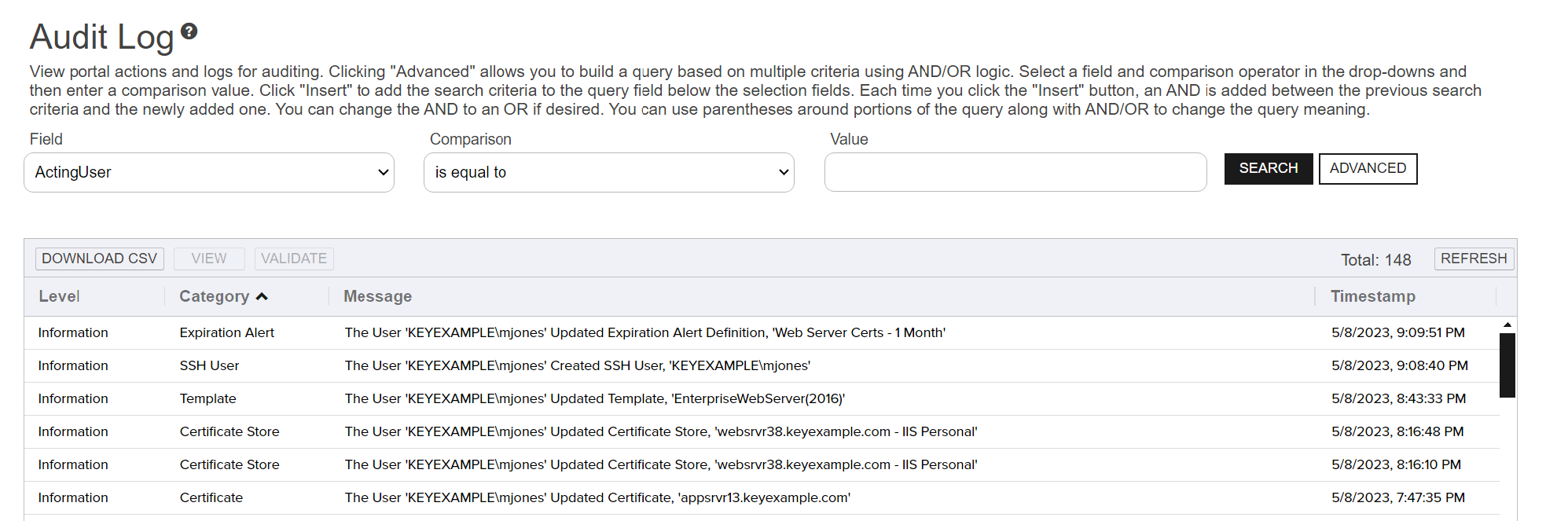Click the VIEW button in grid toolbar
The width and height of the screenshot is (1568, 521).
(x=209, y=259)
